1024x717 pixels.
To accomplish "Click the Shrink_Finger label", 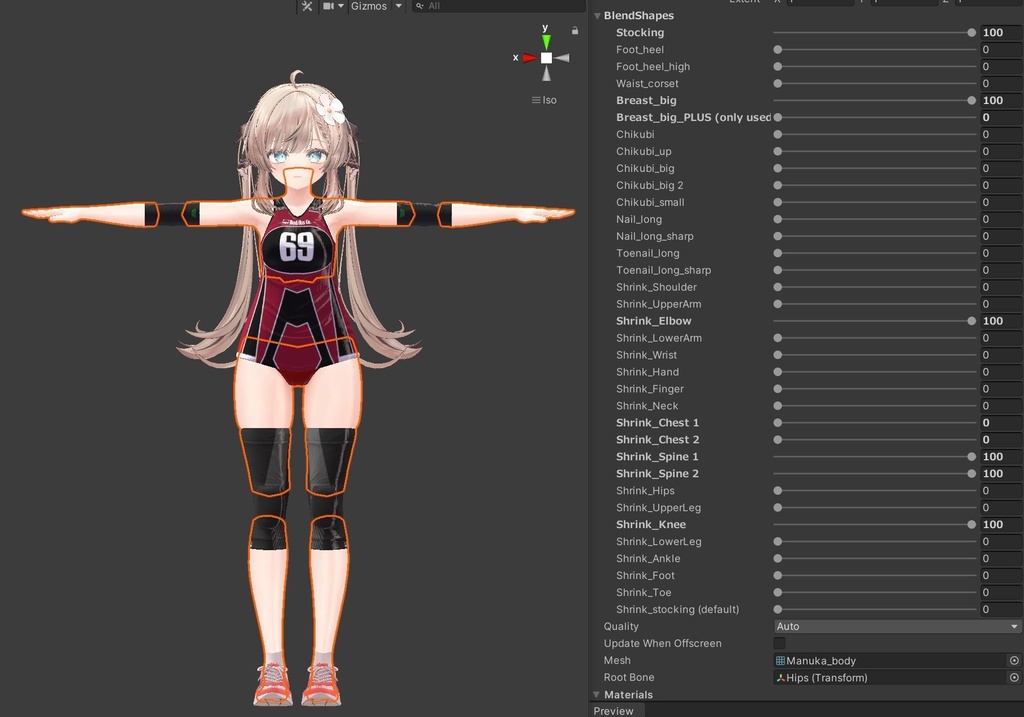I will pos(650,389).
